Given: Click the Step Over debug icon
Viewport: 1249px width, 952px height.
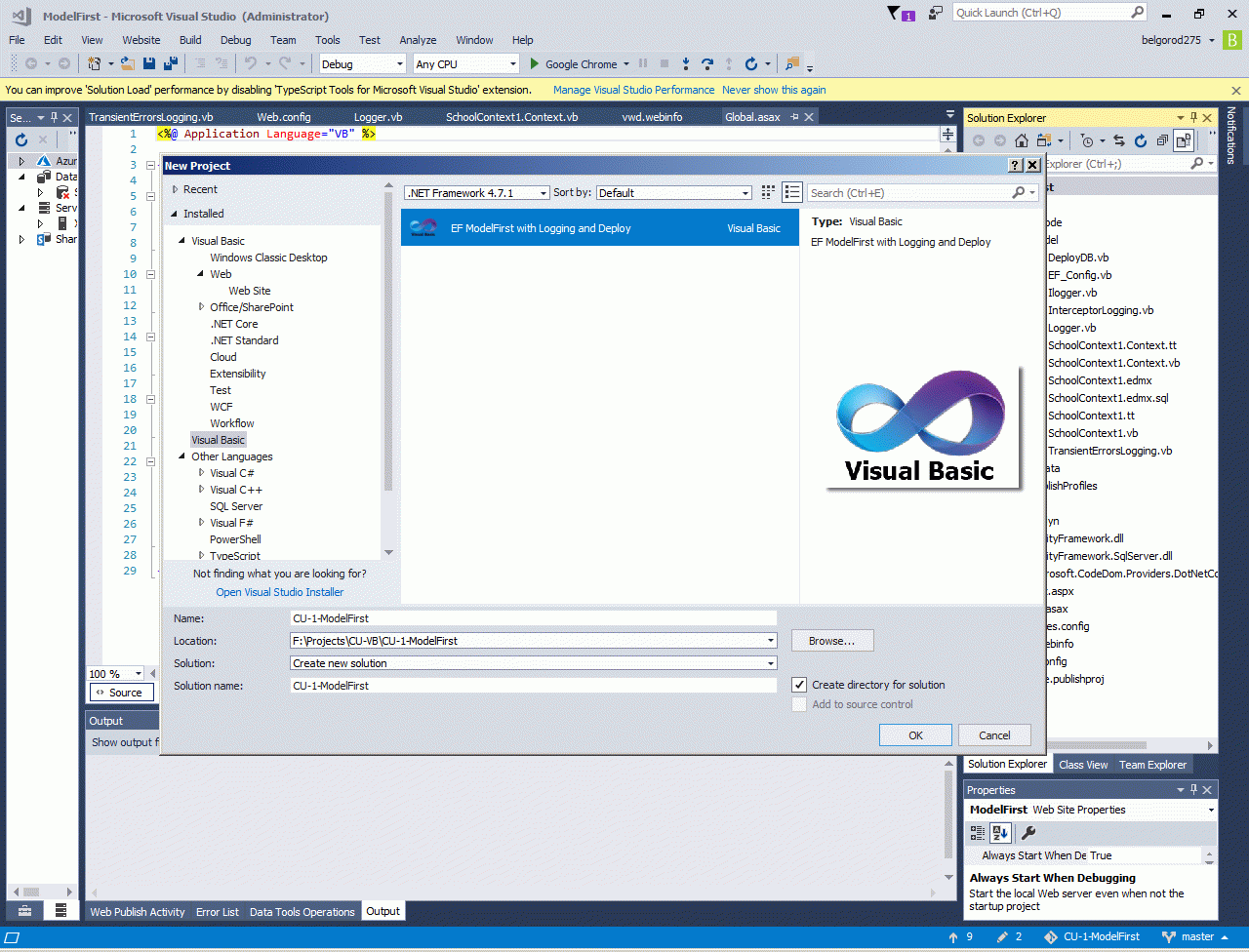Looking at the screenshot, I should click(x=707, y=64).
